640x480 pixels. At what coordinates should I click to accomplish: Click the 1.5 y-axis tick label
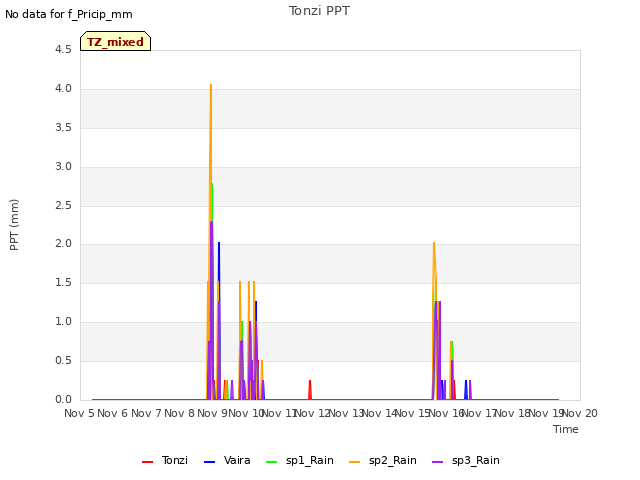click(x=63, y=282)
